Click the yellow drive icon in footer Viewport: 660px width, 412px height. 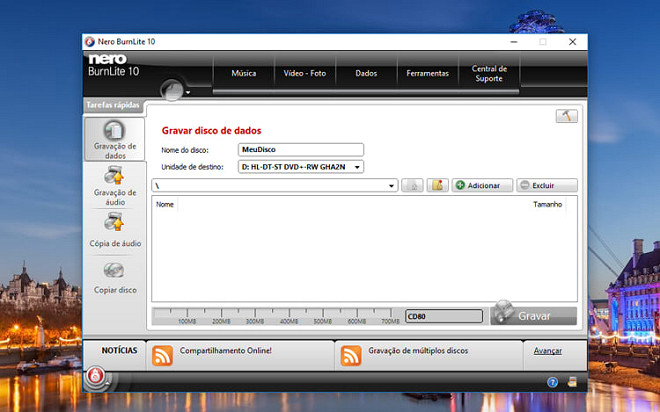point(572,382)
